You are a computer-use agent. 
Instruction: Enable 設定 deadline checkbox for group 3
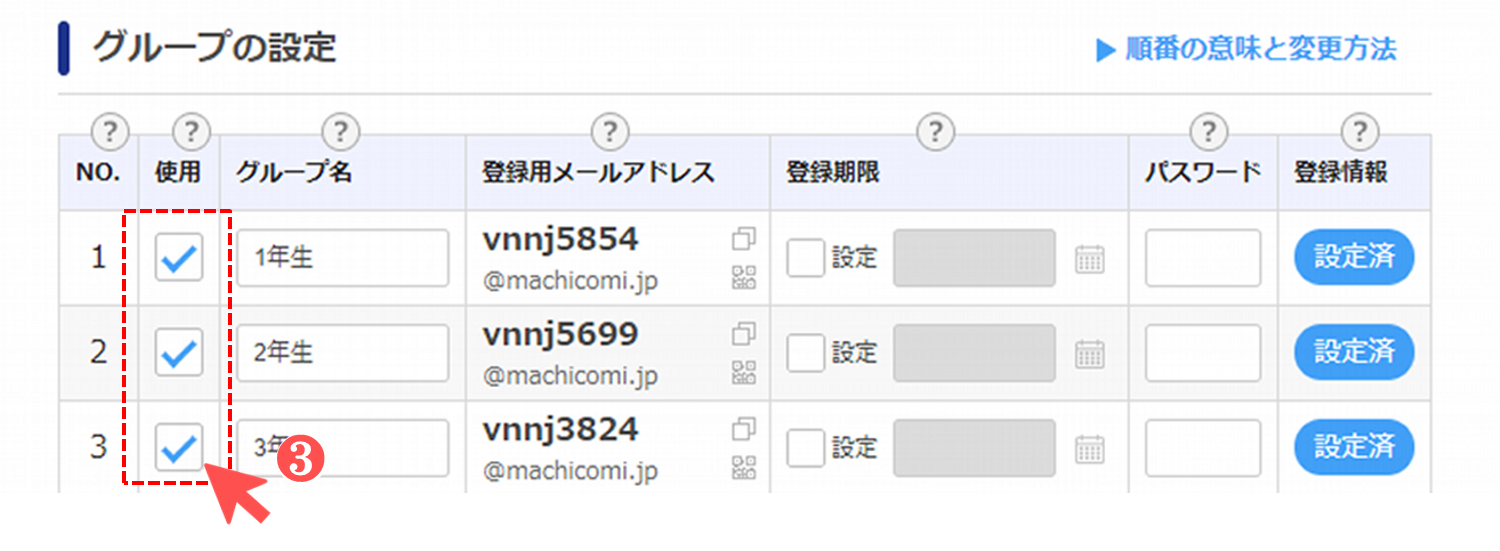click(806, 448)
